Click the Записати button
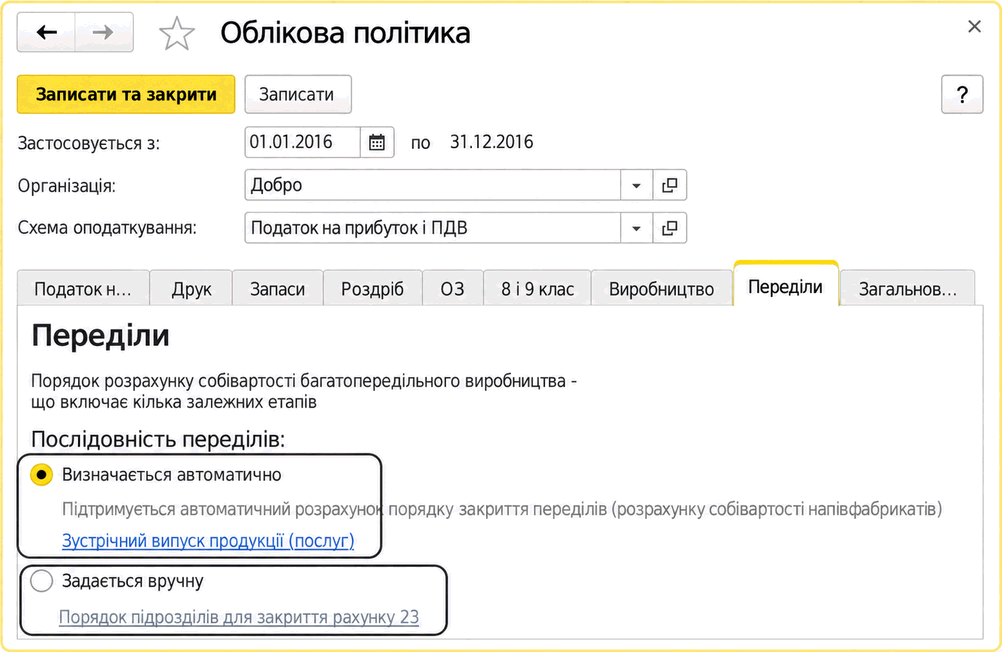The image size is (1002, 652). (297, 95)
